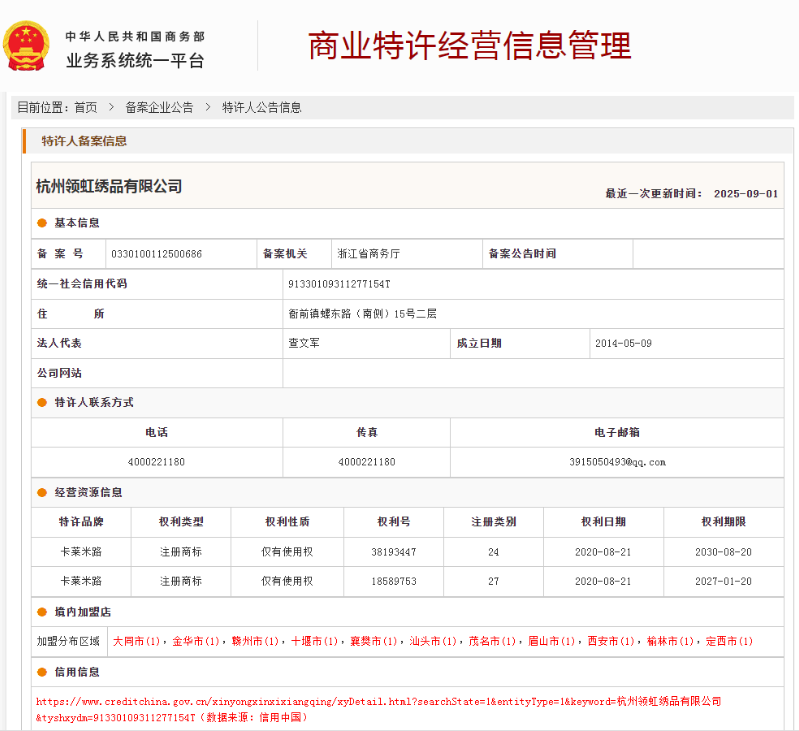Screen dimensions: 799x731
Task: Open the 襄樊市(1) region link
Action: pyautogui.click(x=374, y=641)
